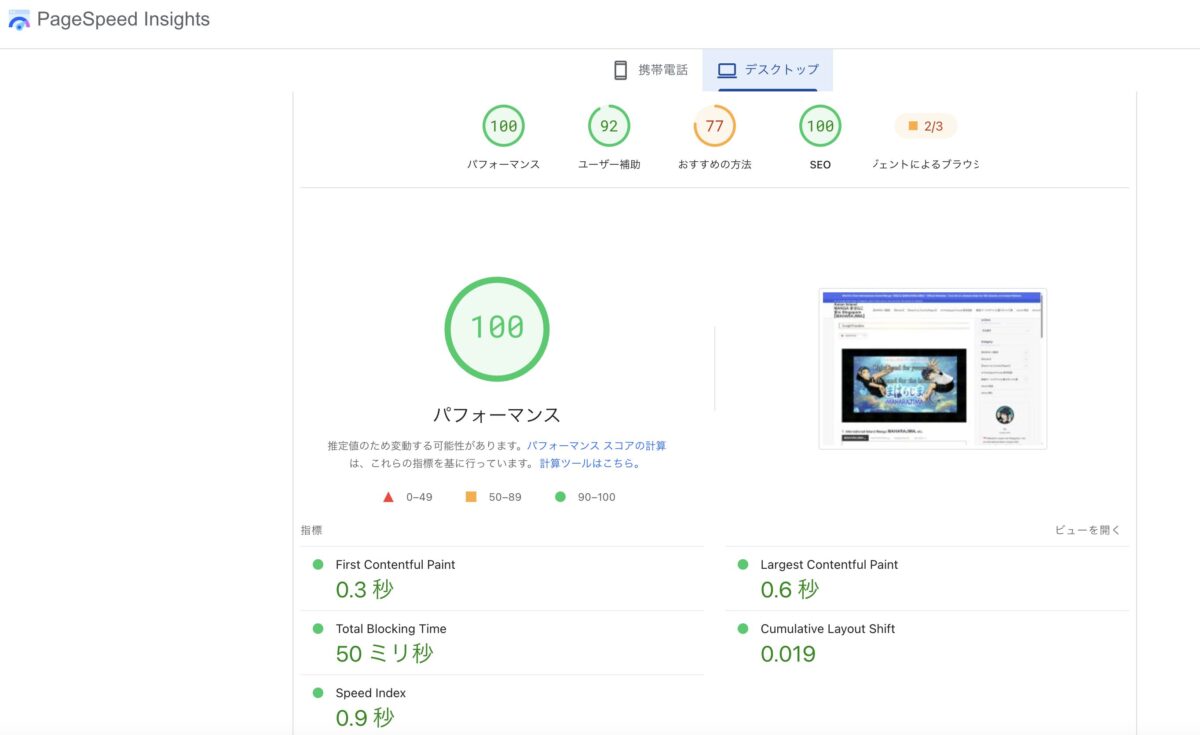Click the Cumulative Layout Shift metric

click(927, 643)
